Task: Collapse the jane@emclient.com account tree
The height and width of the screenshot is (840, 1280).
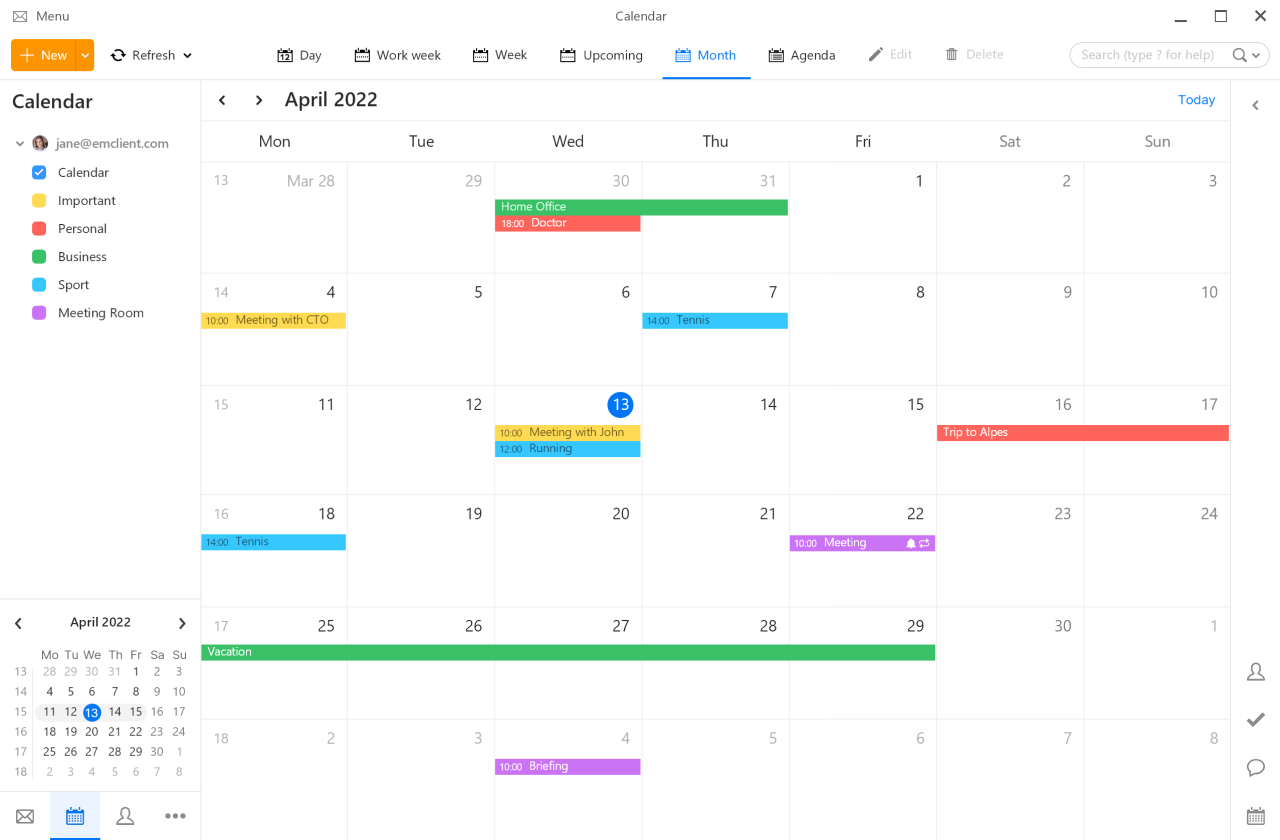Action: tap(19, 143)
